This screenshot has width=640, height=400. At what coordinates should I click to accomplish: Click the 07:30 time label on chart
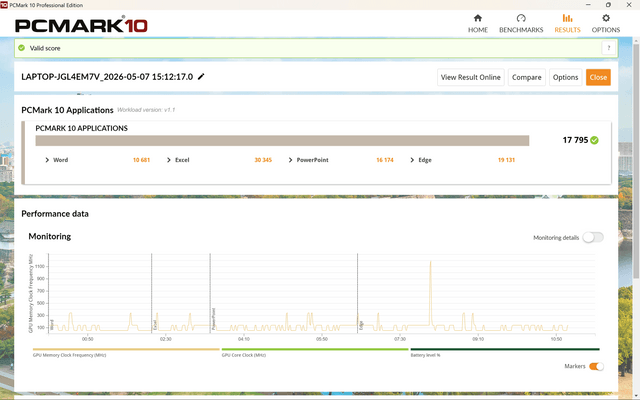coord(400,339)
